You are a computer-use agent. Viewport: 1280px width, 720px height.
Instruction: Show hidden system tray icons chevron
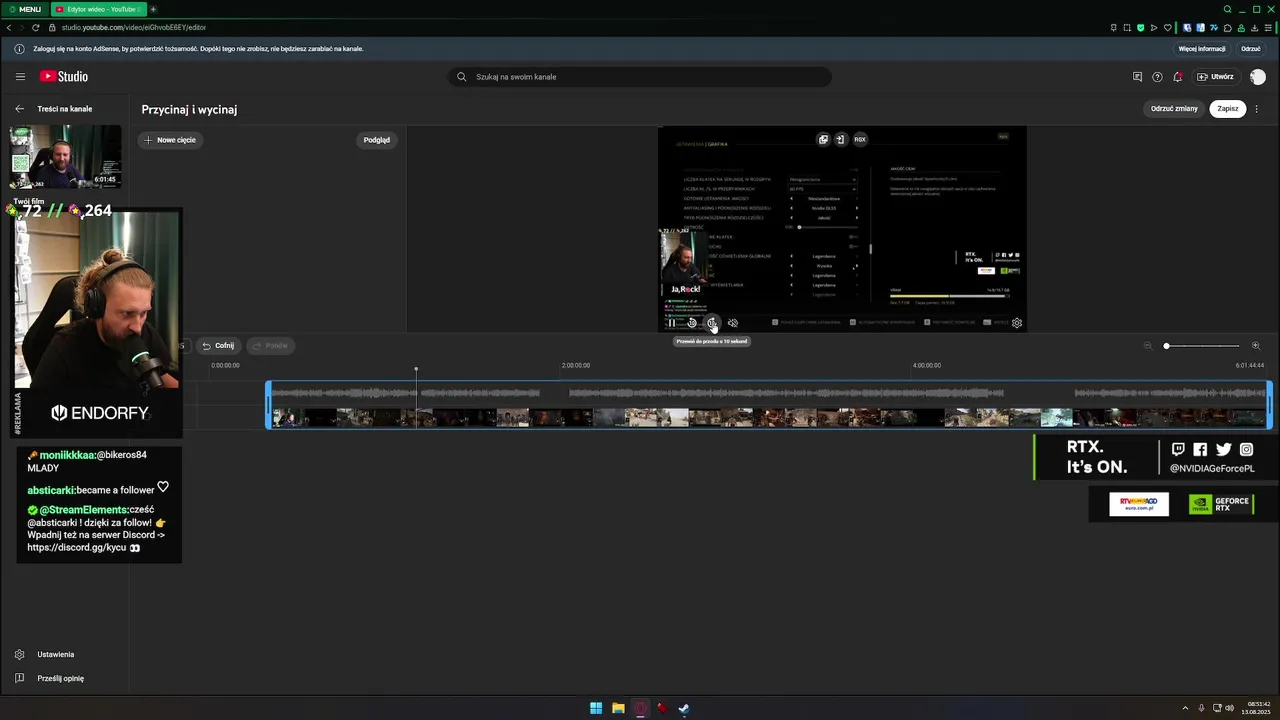tap(1186, 709)
